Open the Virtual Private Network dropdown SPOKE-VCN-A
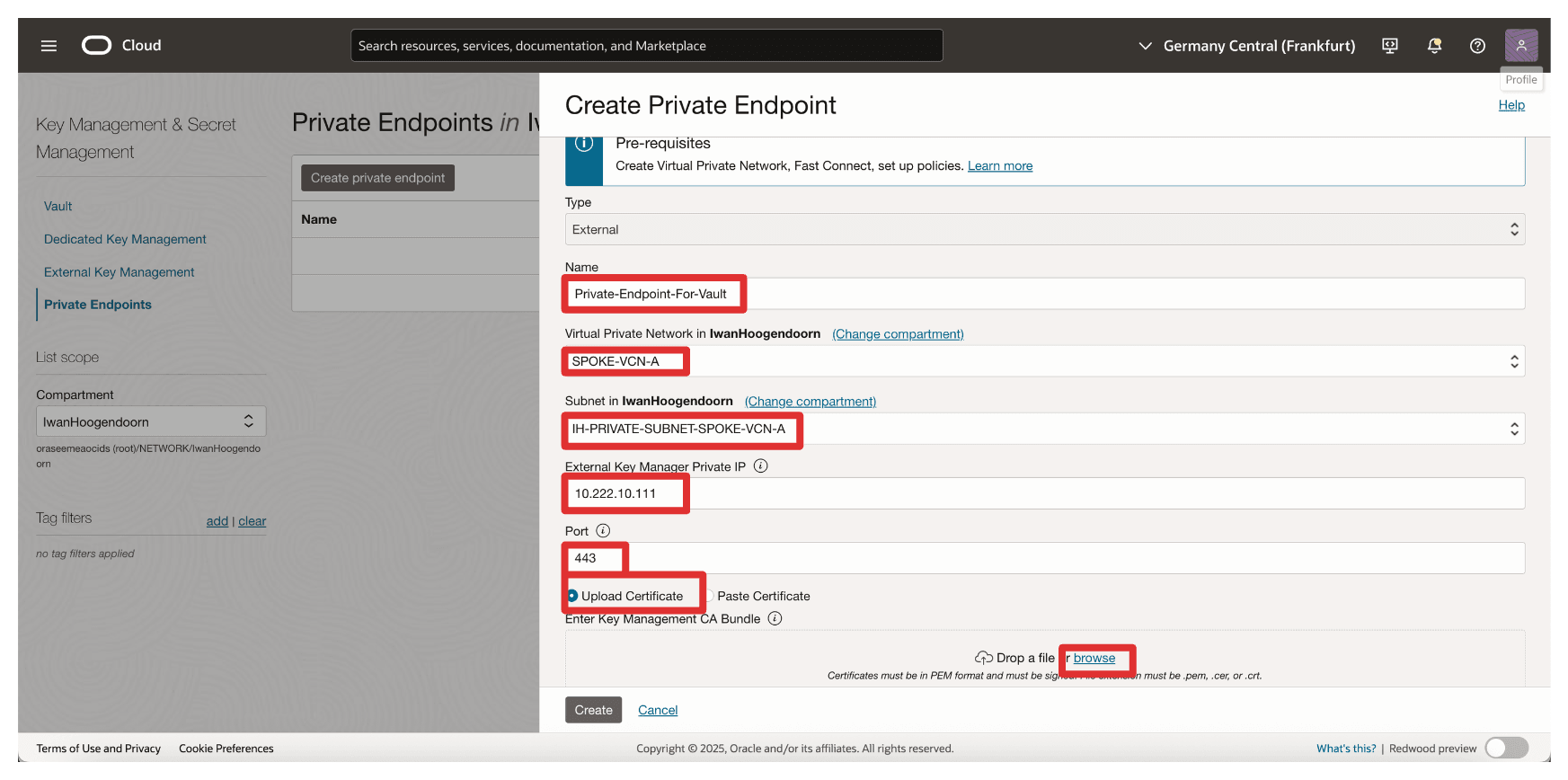 point(1044,361)
